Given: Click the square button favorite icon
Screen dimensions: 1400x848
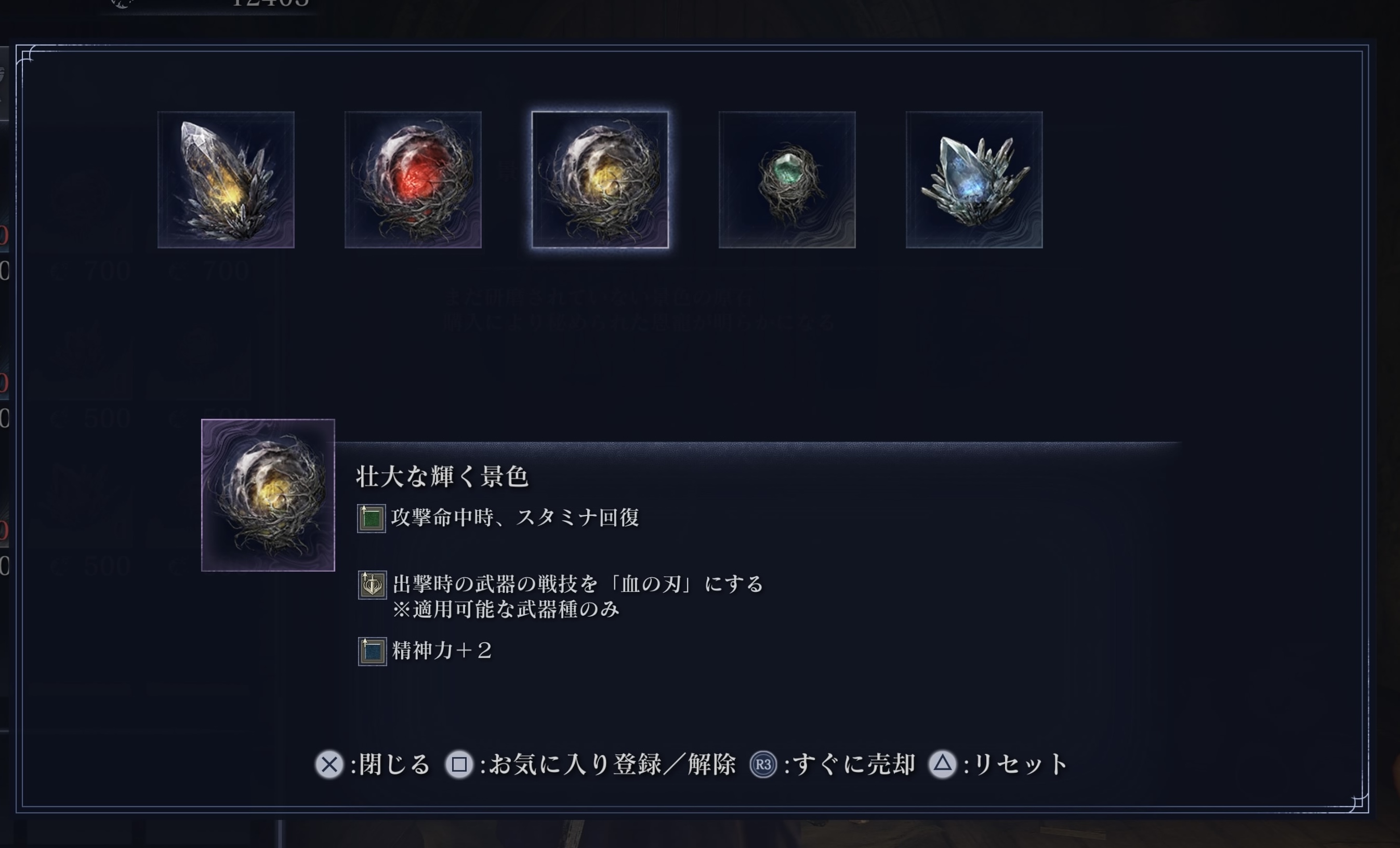Looking at the screenshot, I should pos(459,764).
